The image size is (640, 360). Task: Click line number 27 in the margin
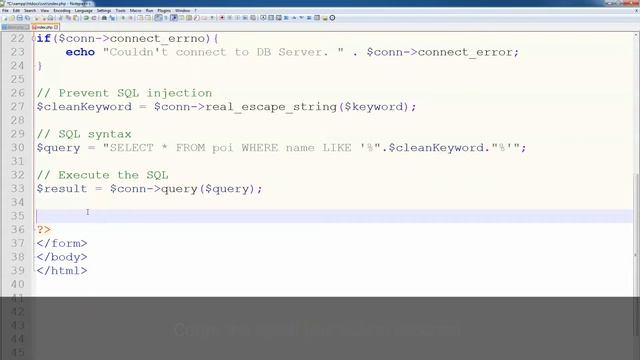coord(18,107)
